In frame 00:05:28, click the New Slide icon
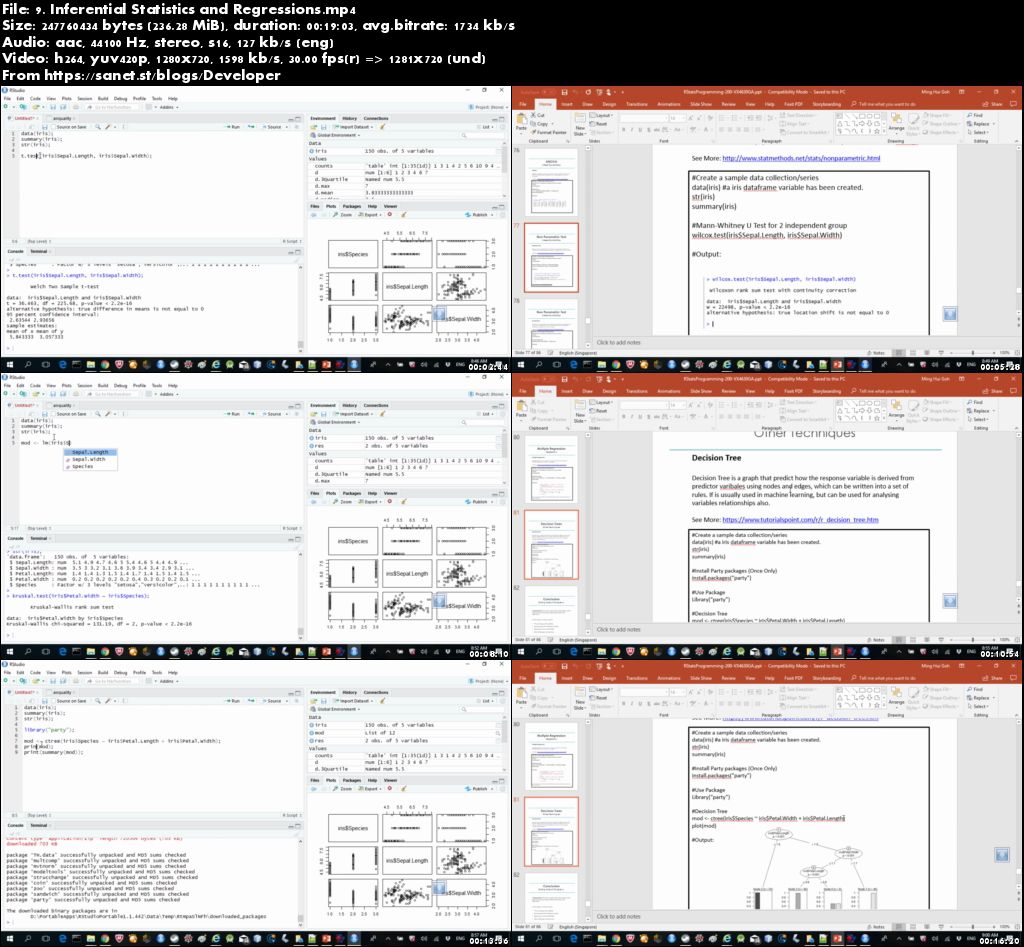The image size is (1024, 947). (580, 118)
